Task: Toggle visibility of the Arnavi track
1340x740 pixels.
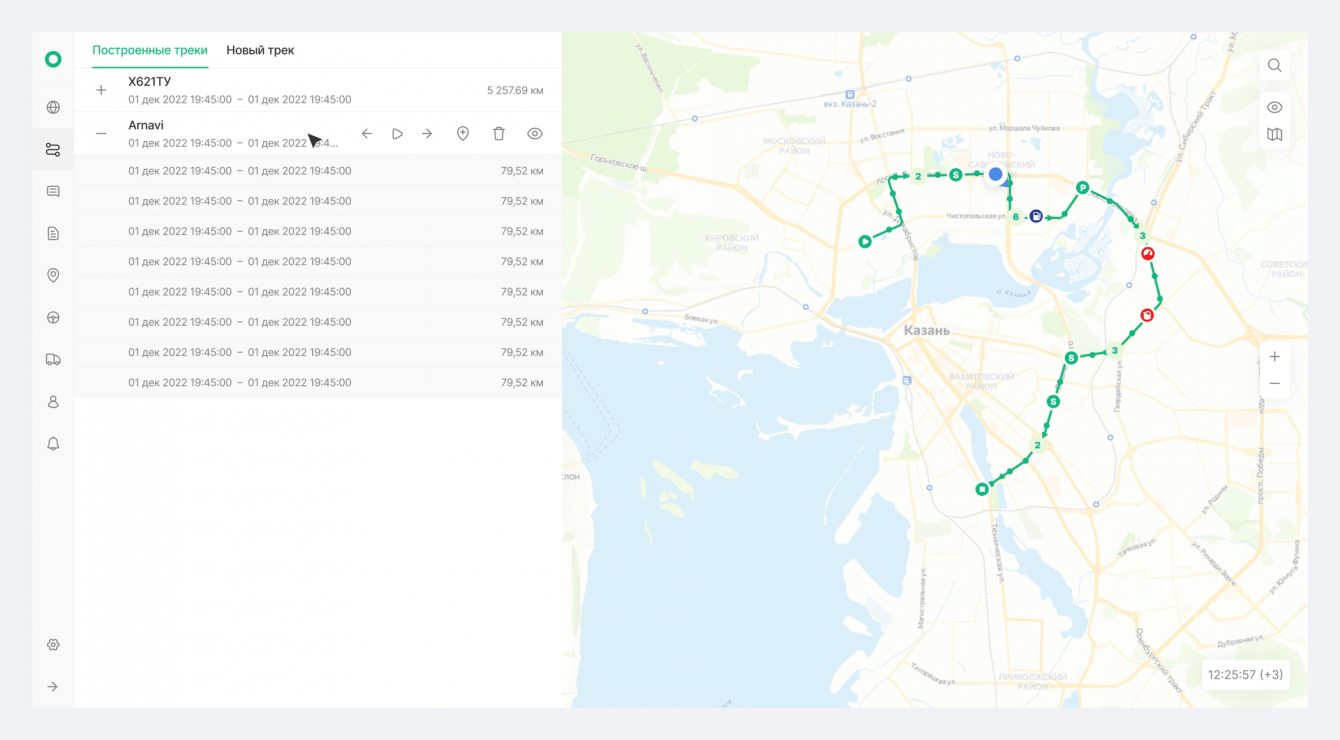Action: (x=535, y=133)
